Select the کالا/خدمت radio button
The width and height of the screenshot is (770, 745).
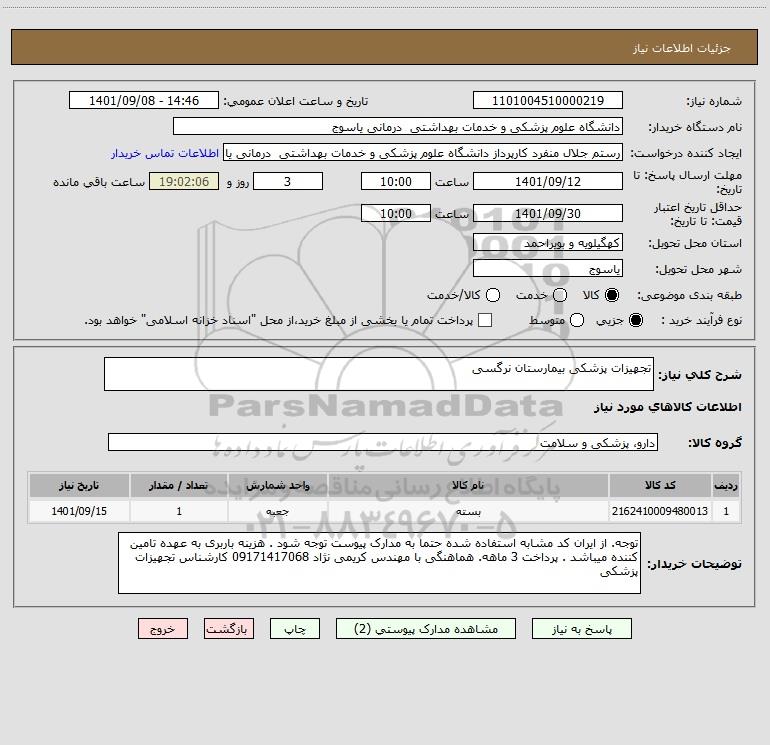click(493, 295)
